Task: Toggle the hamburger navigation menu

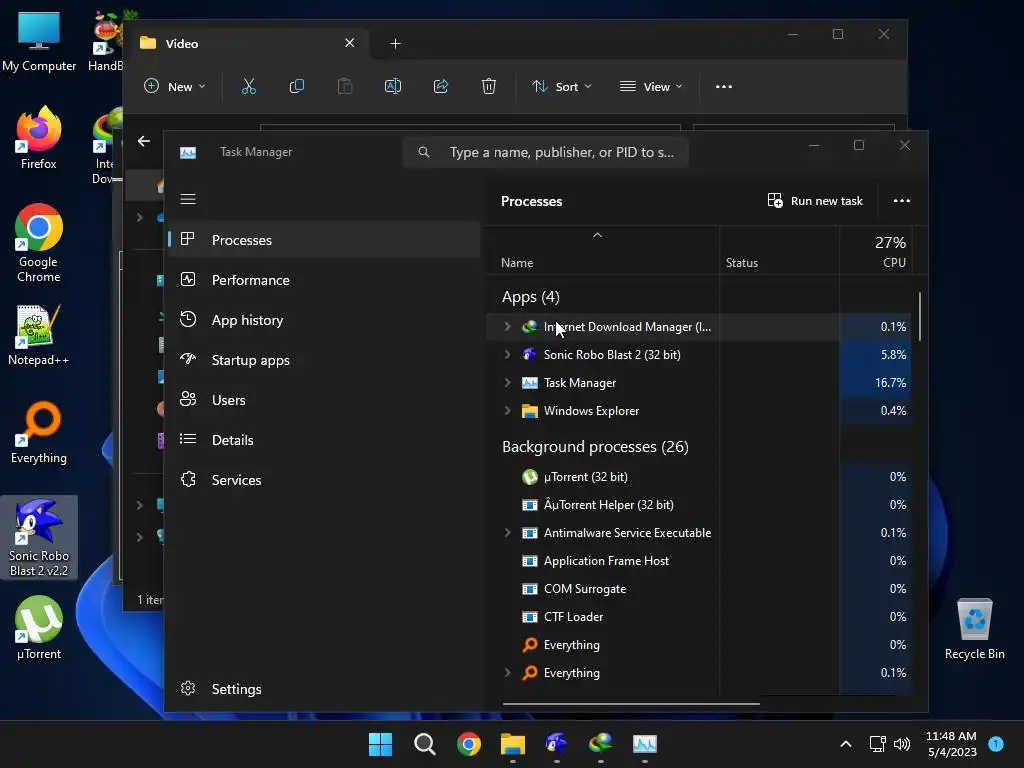Action: (x=188, y=199)
